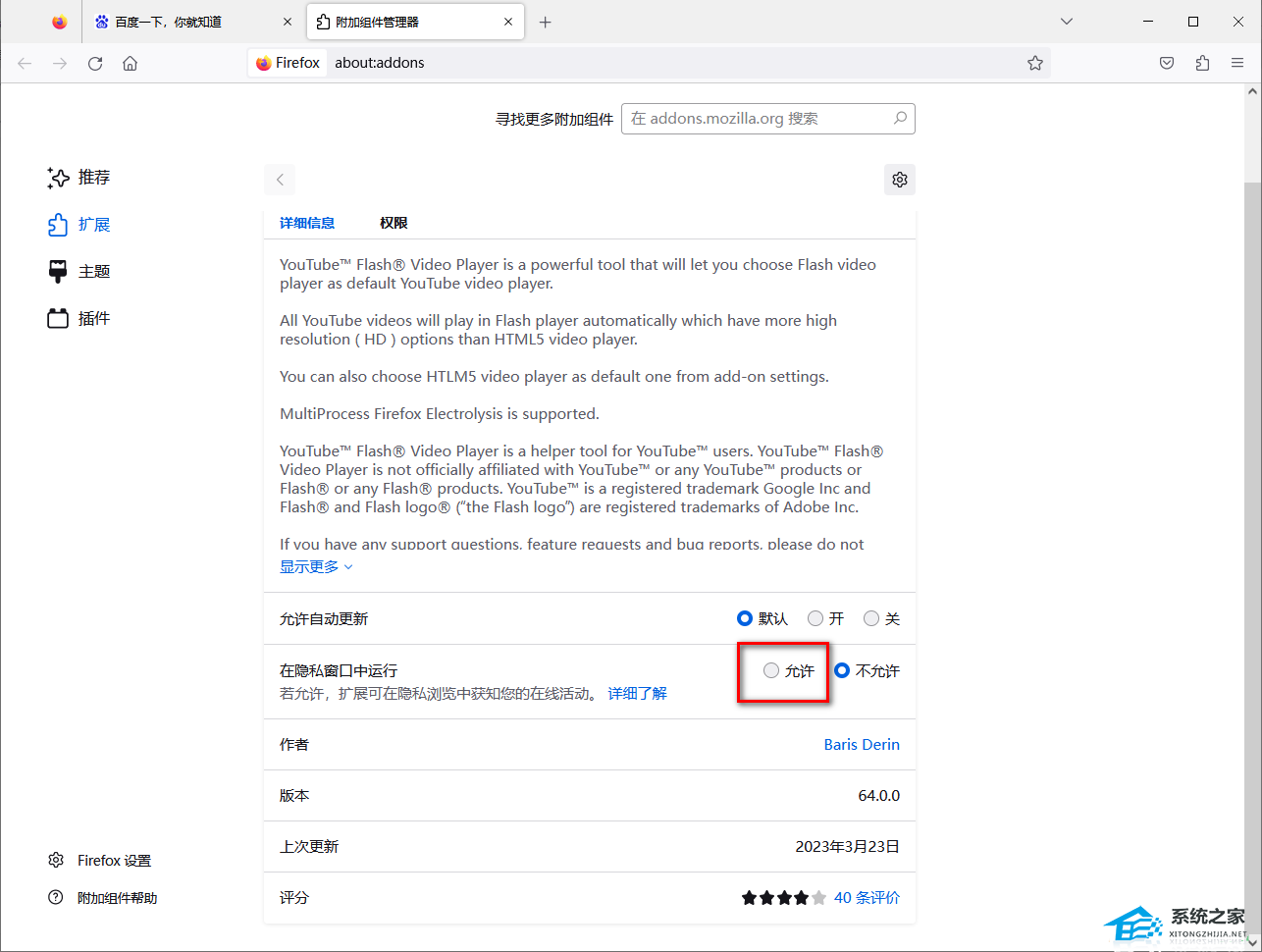
Task: Open Firefox 设置 from the sidebar
Action: (x=99, y=861)
